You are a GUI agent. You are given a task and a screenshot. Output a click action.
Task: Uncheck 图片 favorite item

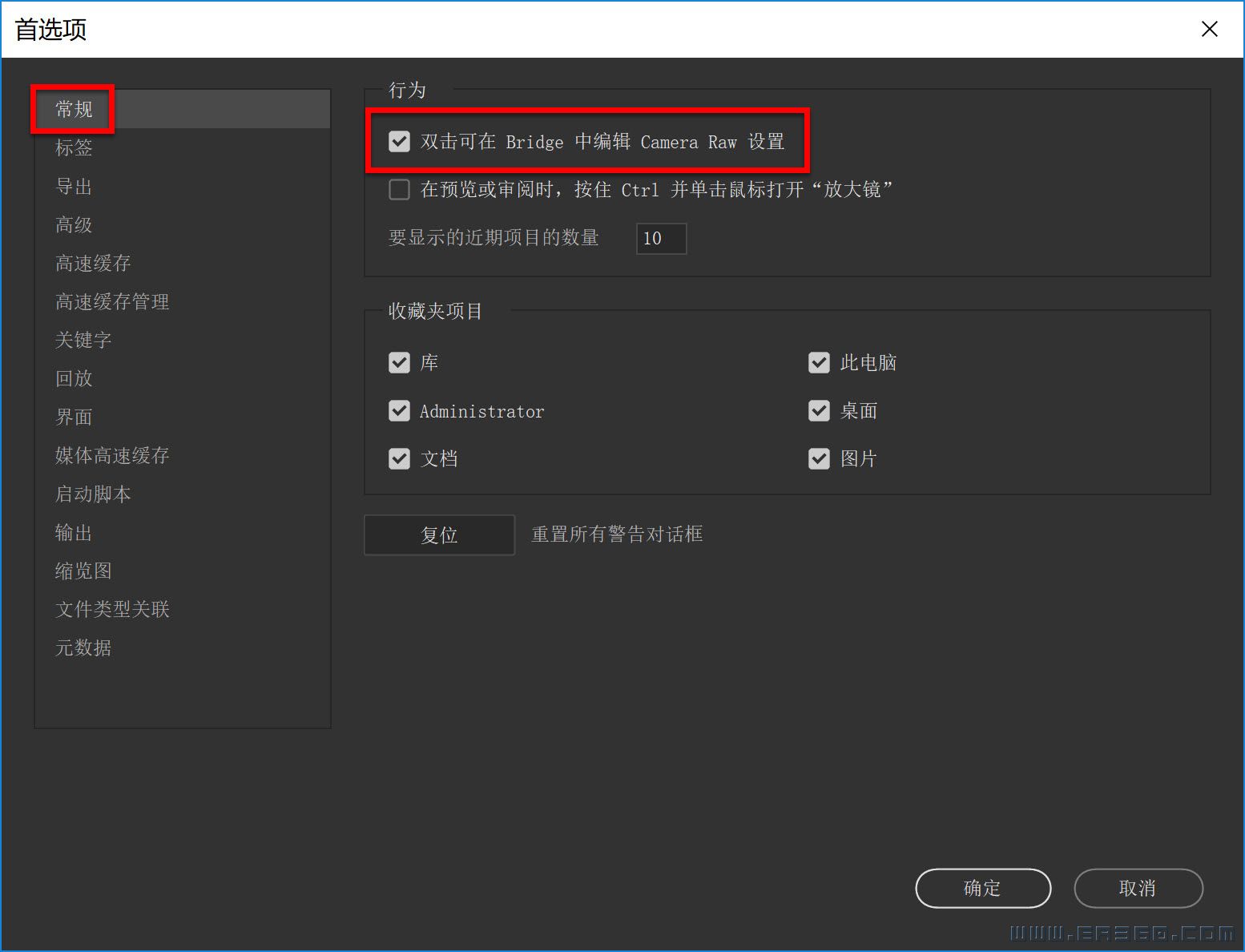(x=819, y=458)
